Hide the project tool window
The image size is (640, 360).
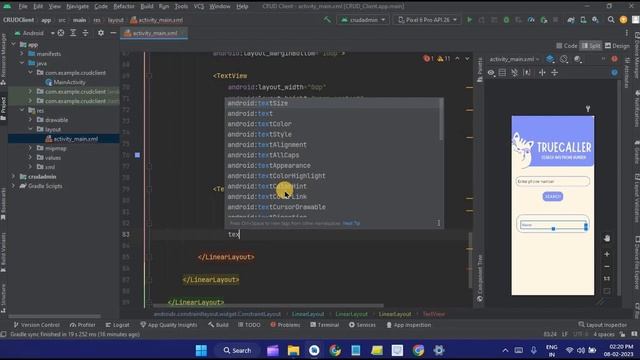[113, 33]
